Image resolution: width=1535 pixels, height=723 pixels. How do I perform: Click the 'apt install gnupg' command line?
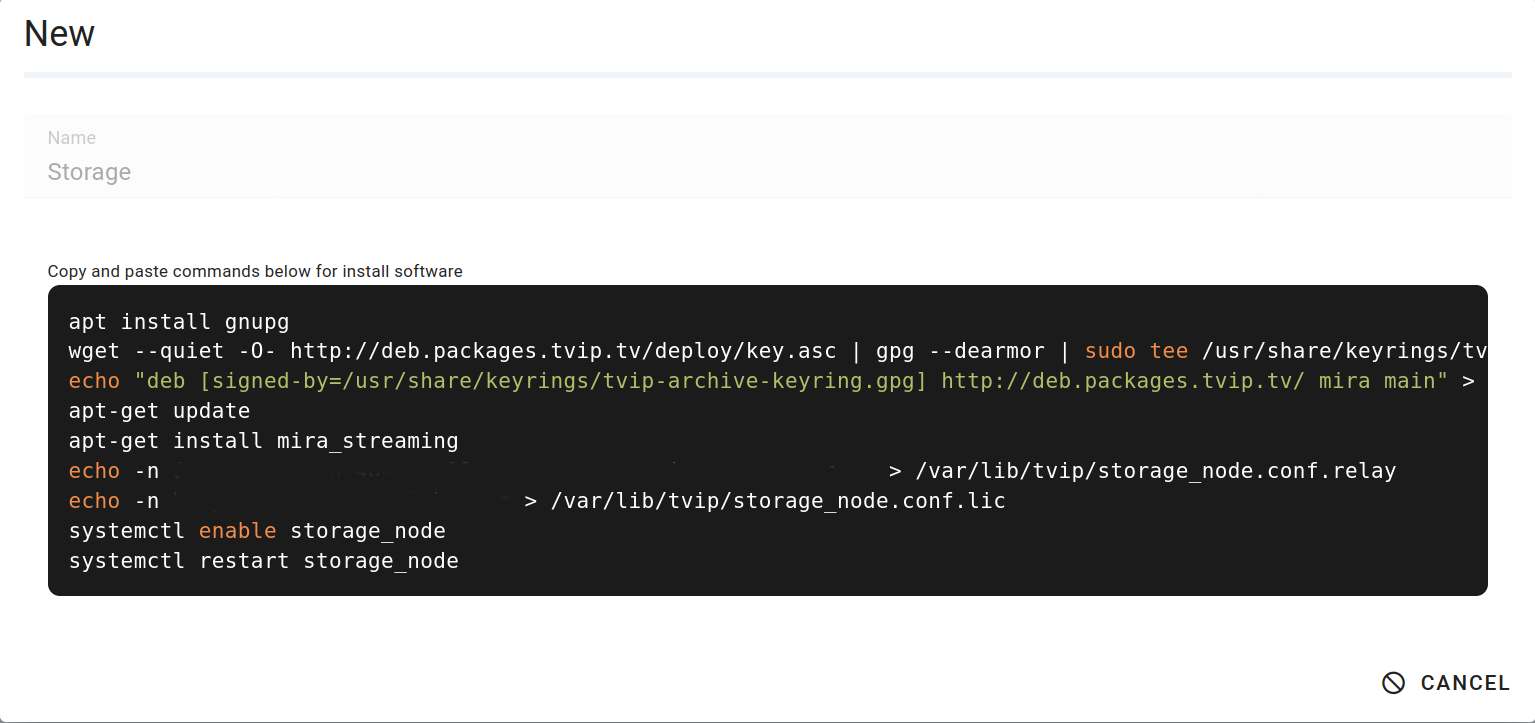(178, 321)
